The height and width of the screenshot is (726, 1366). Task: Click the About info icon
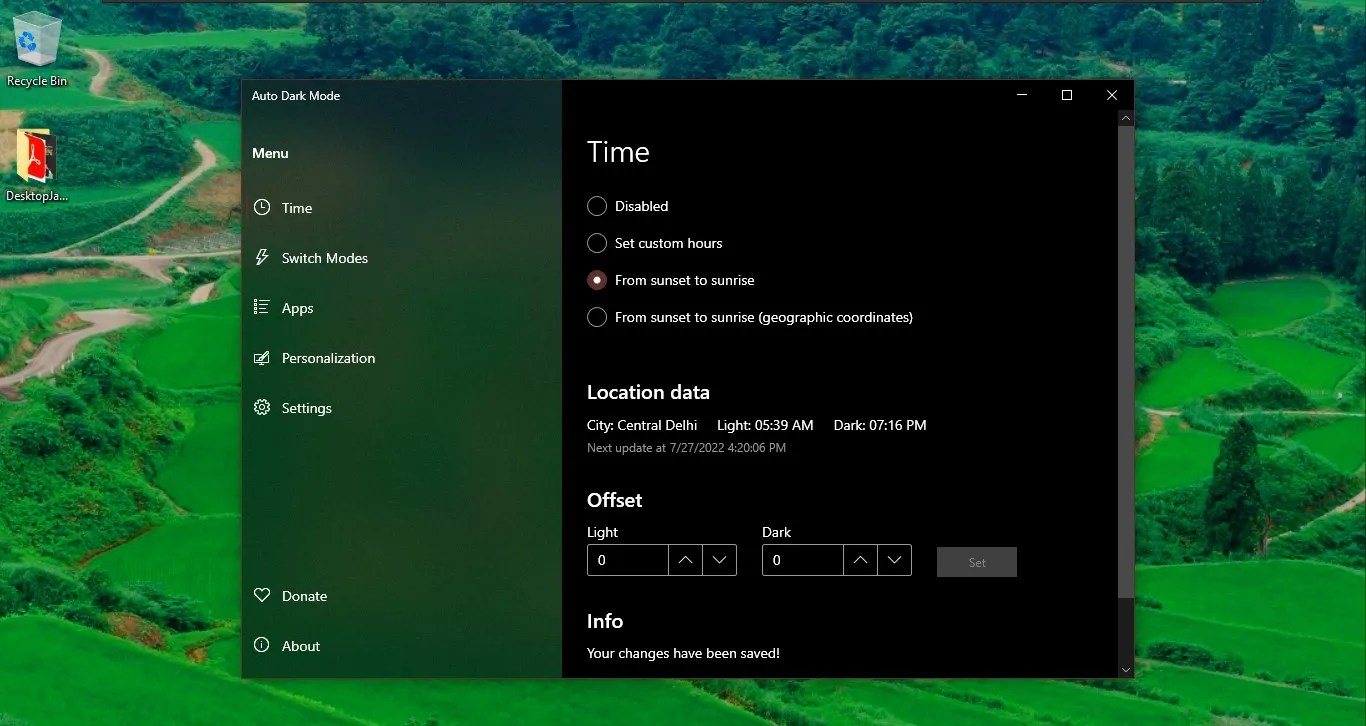[x=261, y=645]
